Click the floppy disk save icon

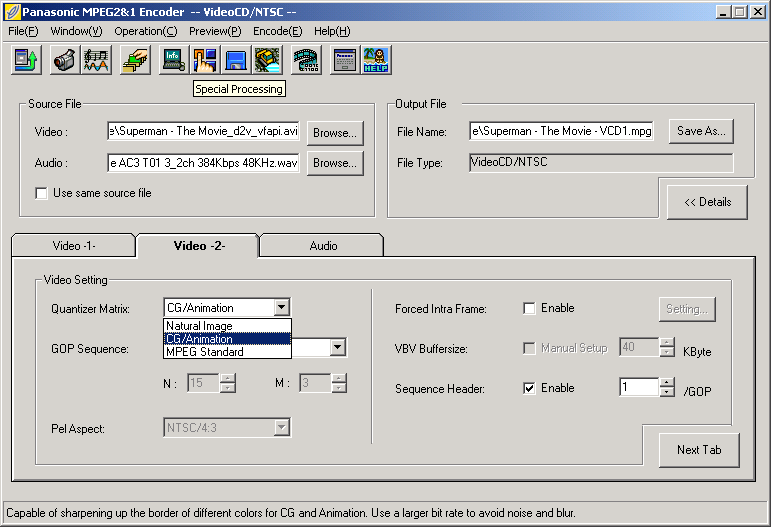(237, 60)
